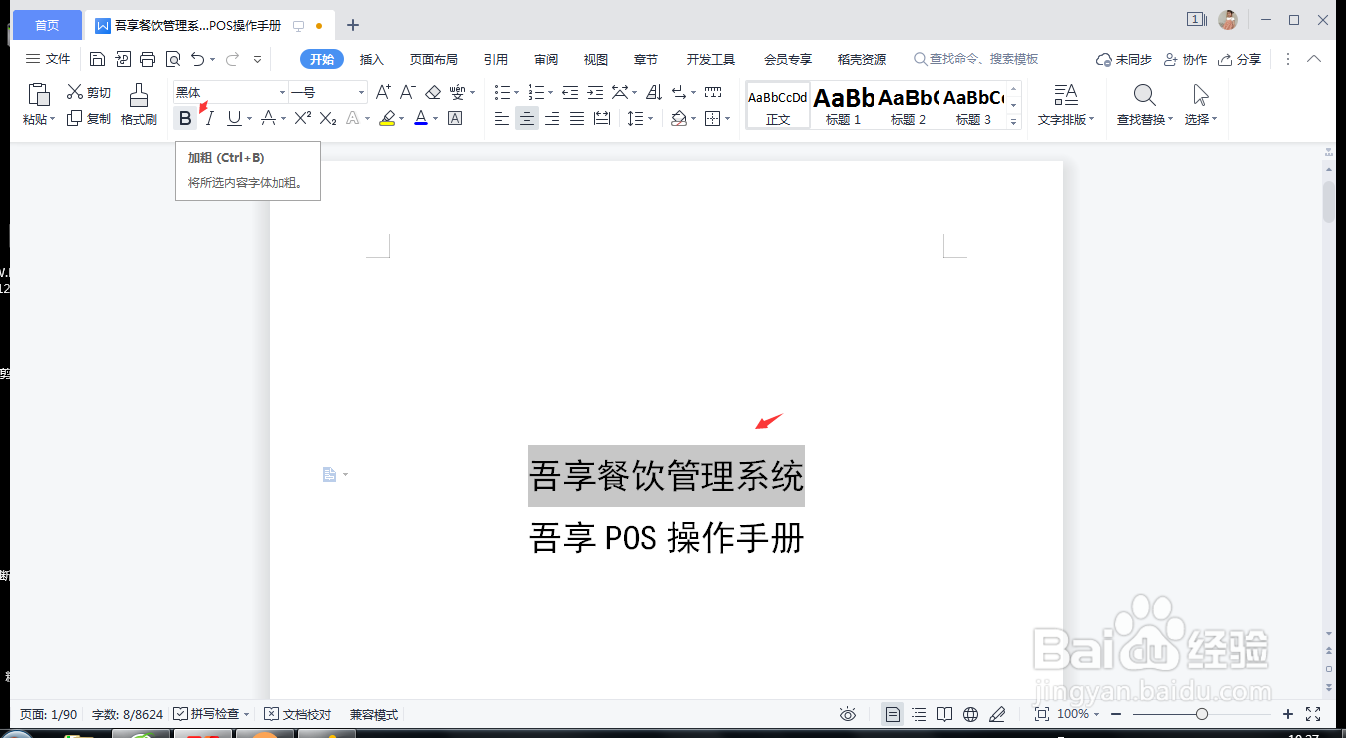Click the 分享 (Share) button

pos(1240,59)
